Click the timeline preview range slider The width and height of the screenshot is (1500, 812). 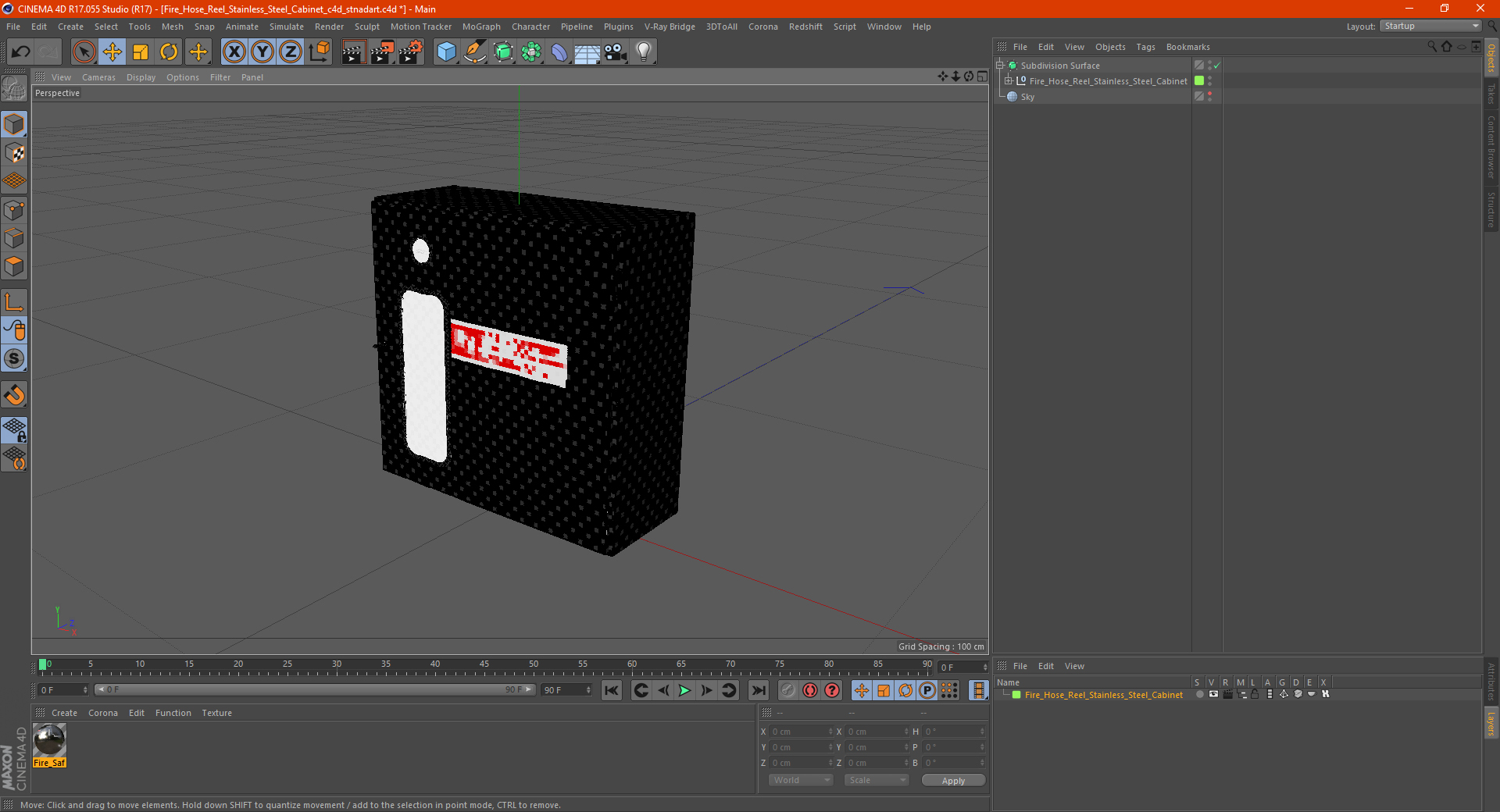[x=315, y=689]
